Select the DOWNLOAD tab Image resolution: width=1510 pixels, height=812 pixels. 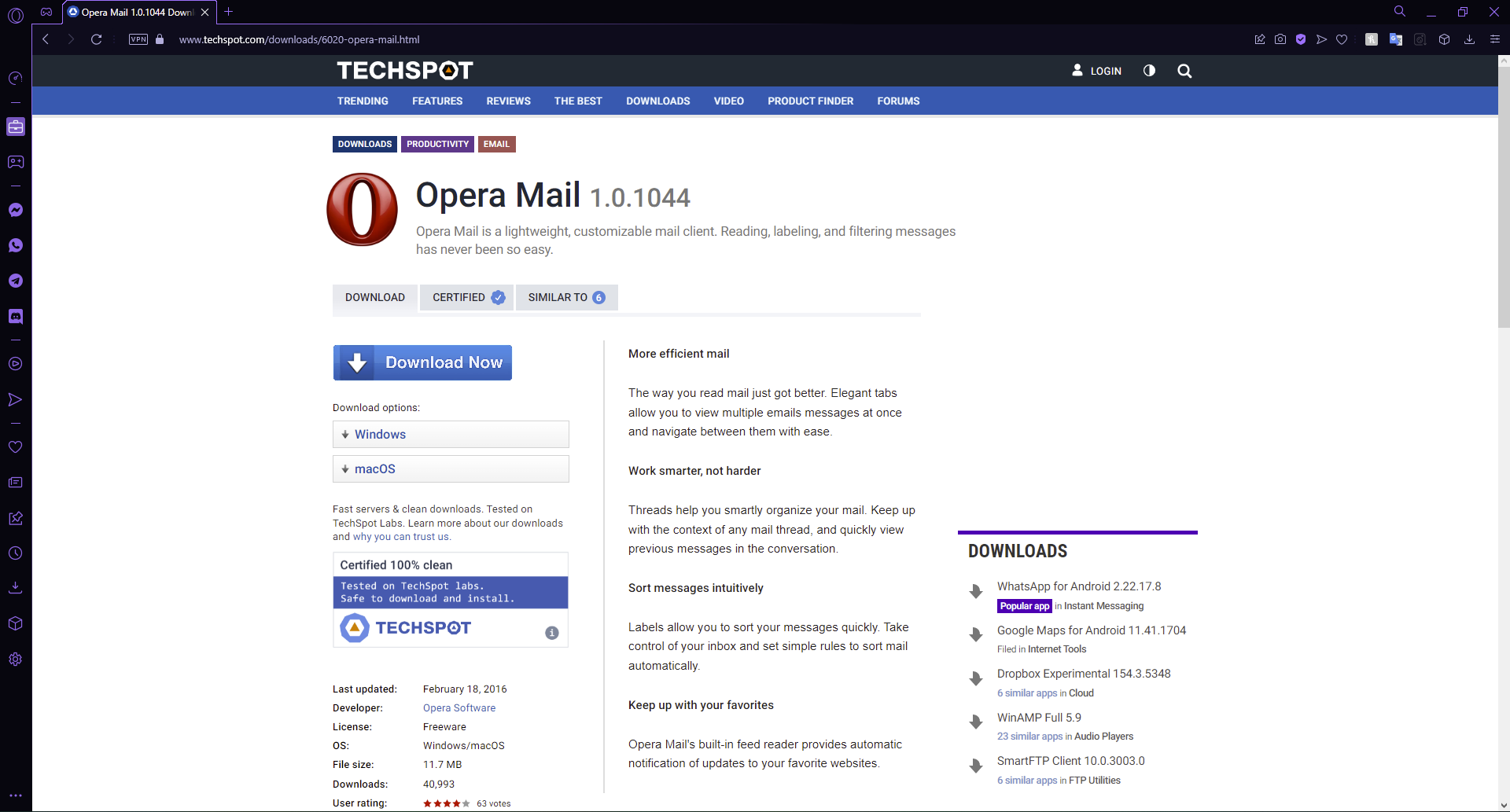tap(375, 298)
